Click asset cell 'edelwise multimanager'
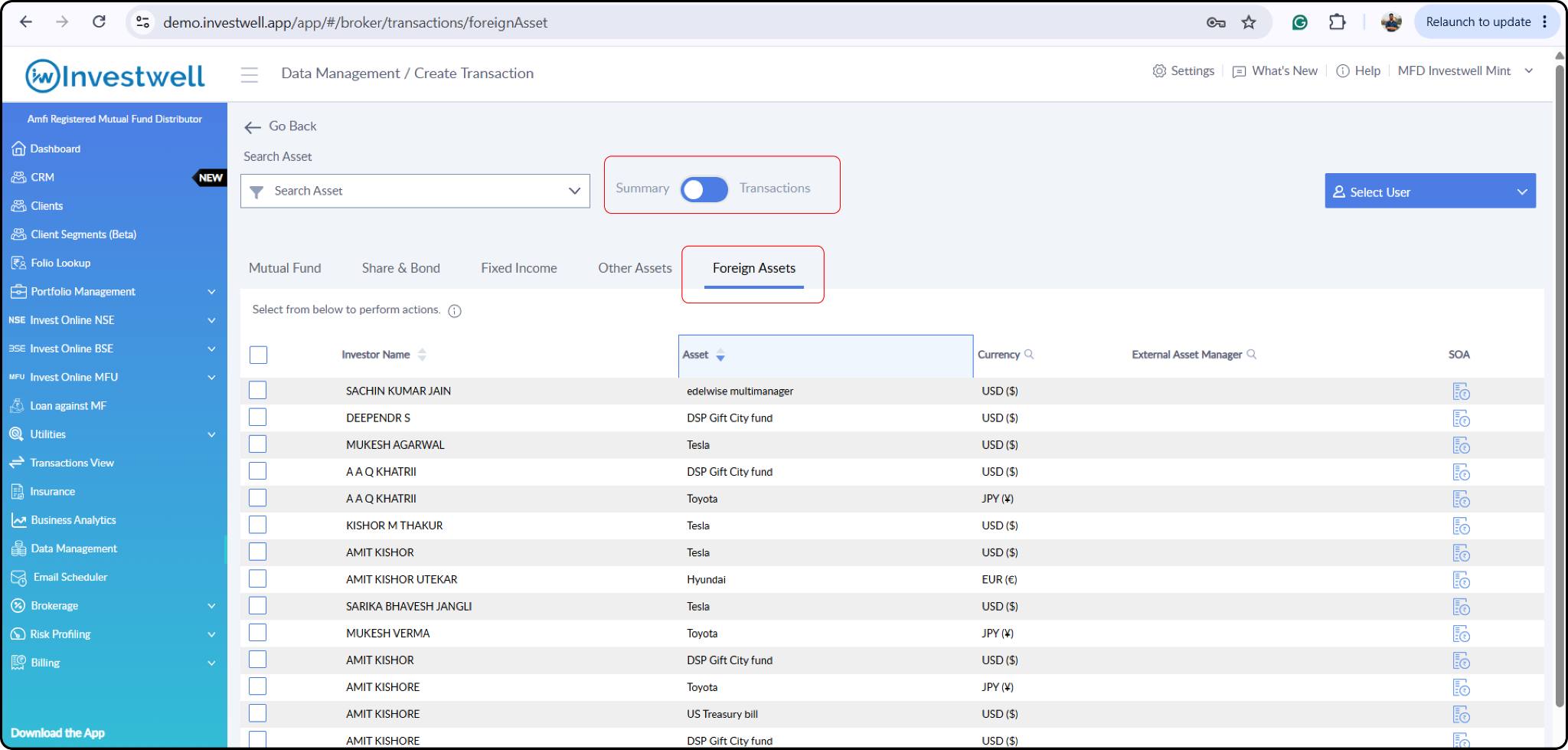The height and width of the screenshot is (750, 1568). pyautogui.click(x=740, y=391)
